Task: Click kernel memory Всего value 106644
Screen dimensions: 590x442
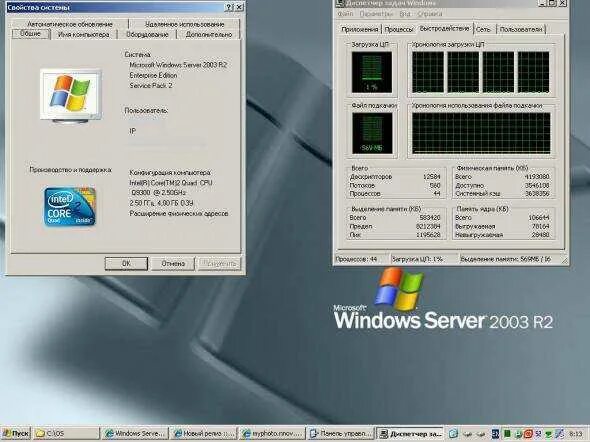Action: (x=539, y=218)
